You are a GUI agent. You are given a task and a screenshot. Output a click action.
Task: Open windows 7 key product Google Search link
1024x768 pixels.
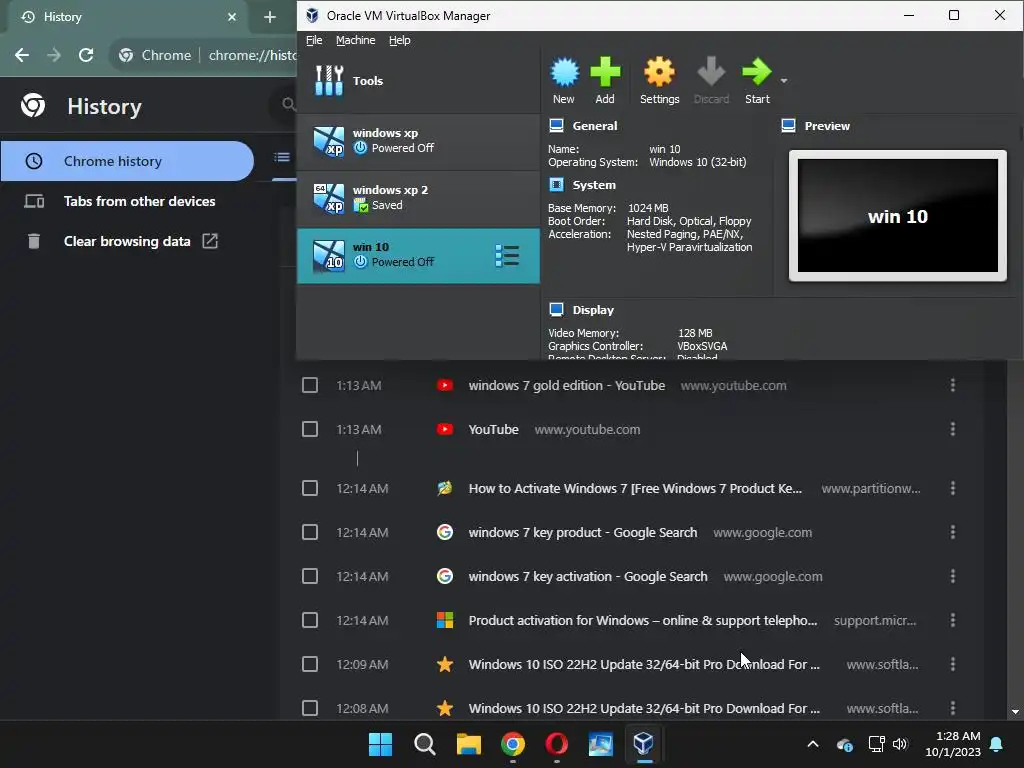point(583,532)
